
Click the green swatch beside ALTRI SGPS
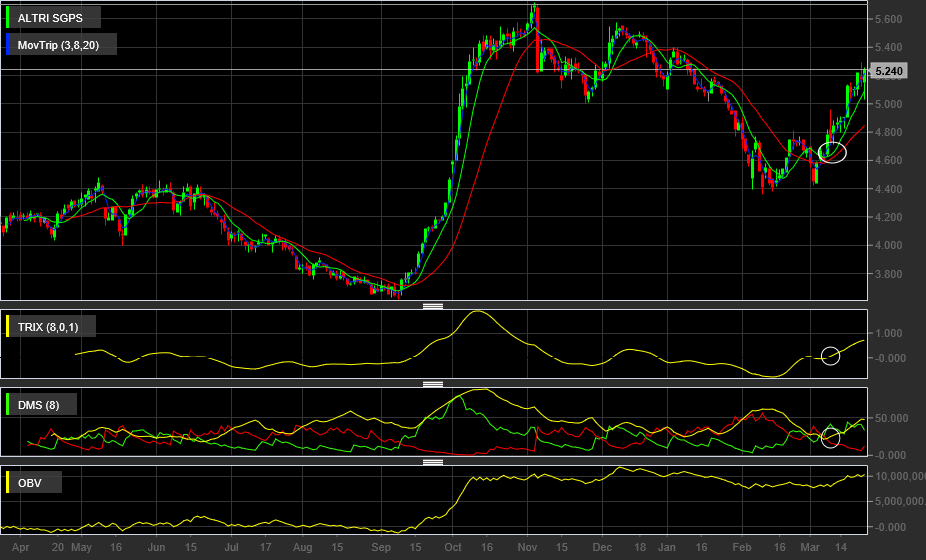(x=8, y=19)
